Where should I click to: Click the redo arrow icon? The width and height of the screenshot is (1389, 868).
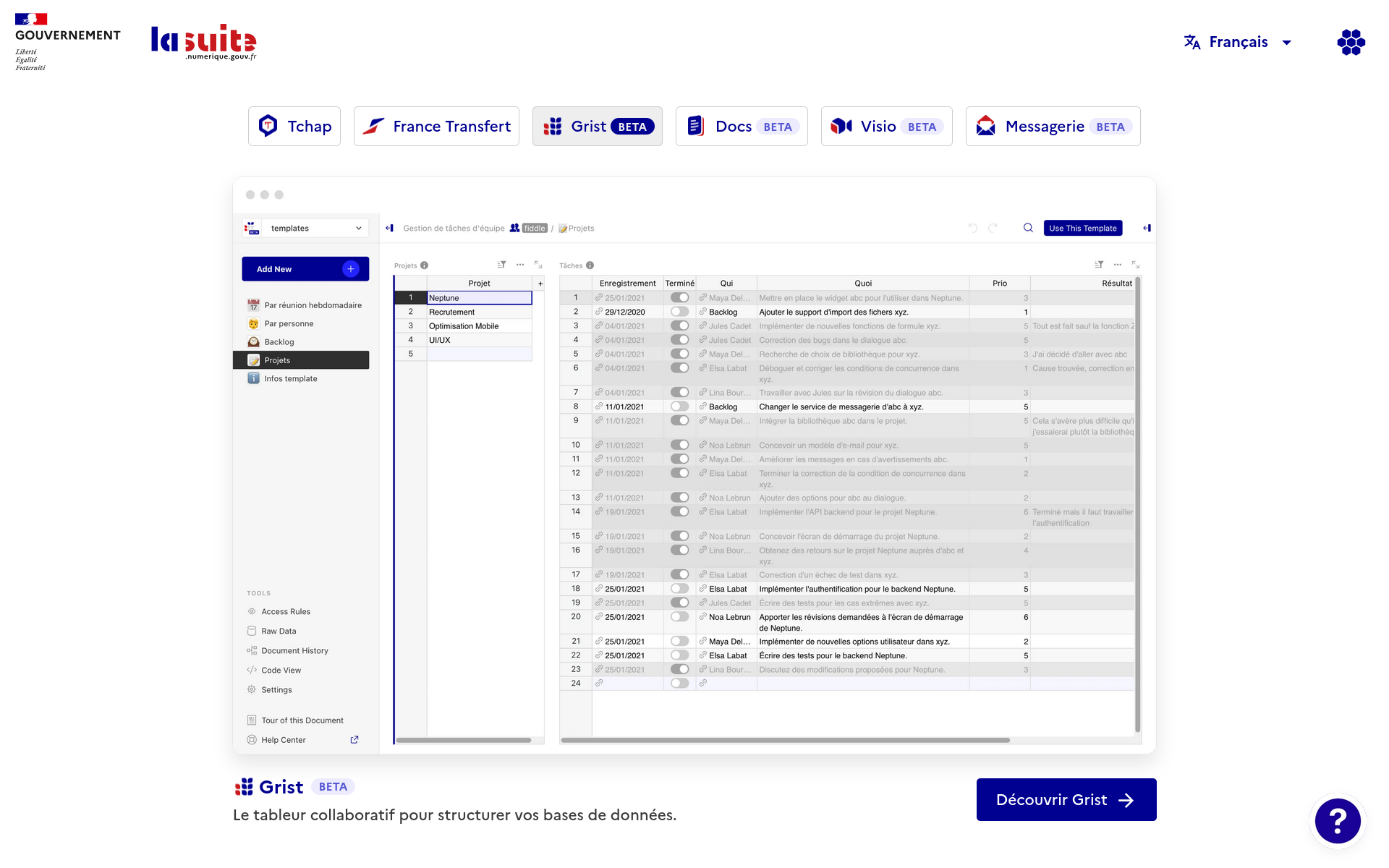993,228
